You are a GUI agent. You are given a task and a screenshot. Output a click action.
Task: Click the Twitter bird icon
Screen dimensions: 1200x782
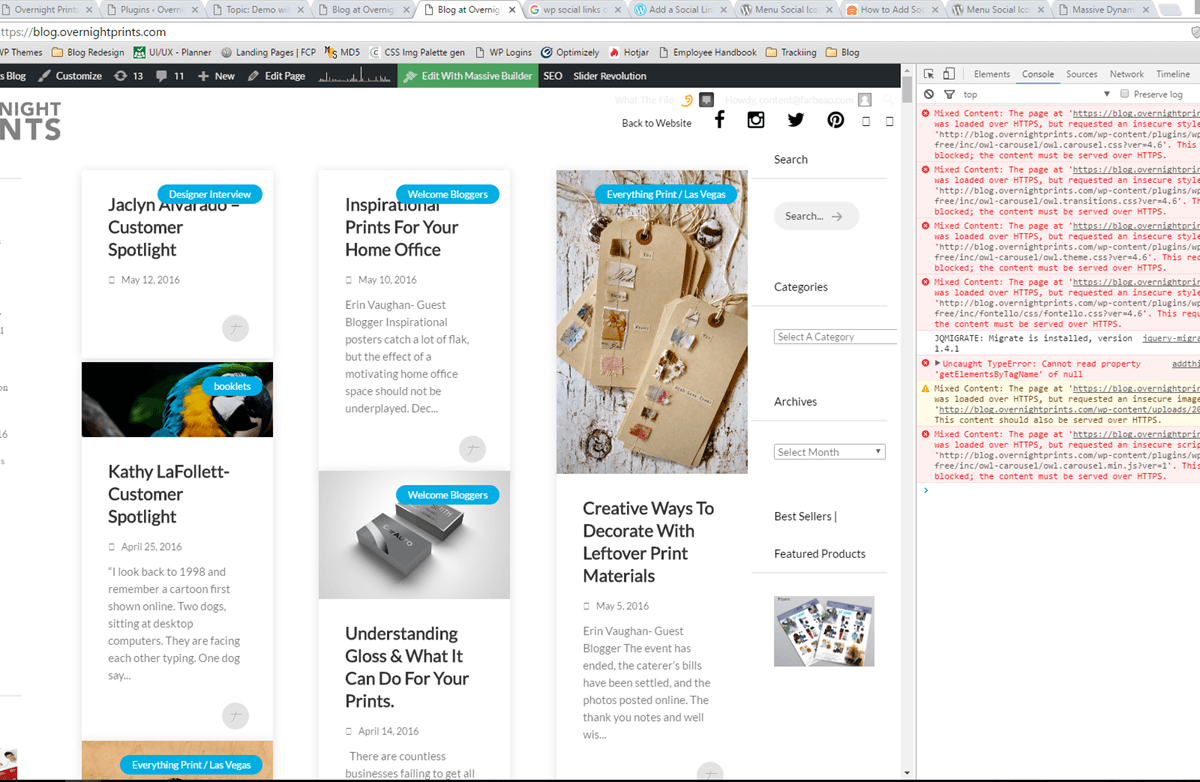click(795, 120)
